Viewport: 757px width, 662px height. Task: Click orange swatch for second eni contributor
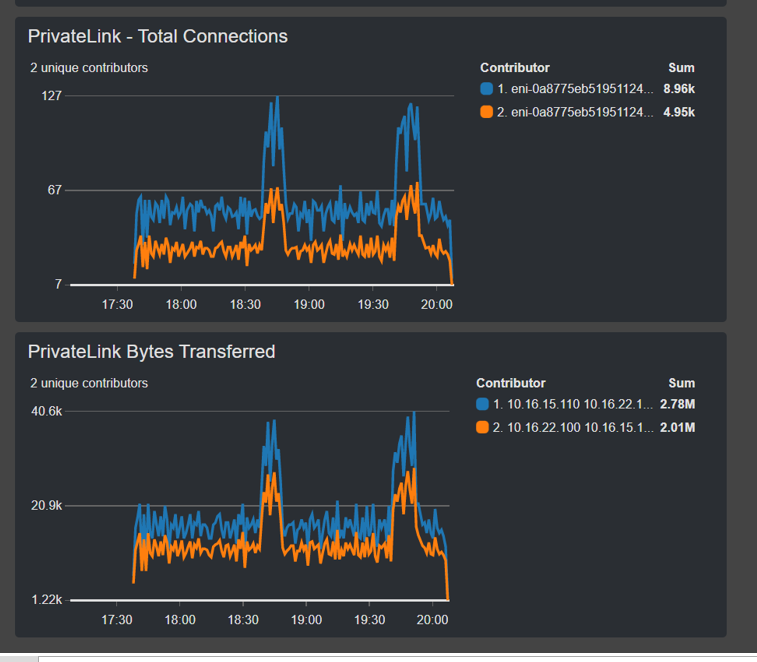(486, 112)
